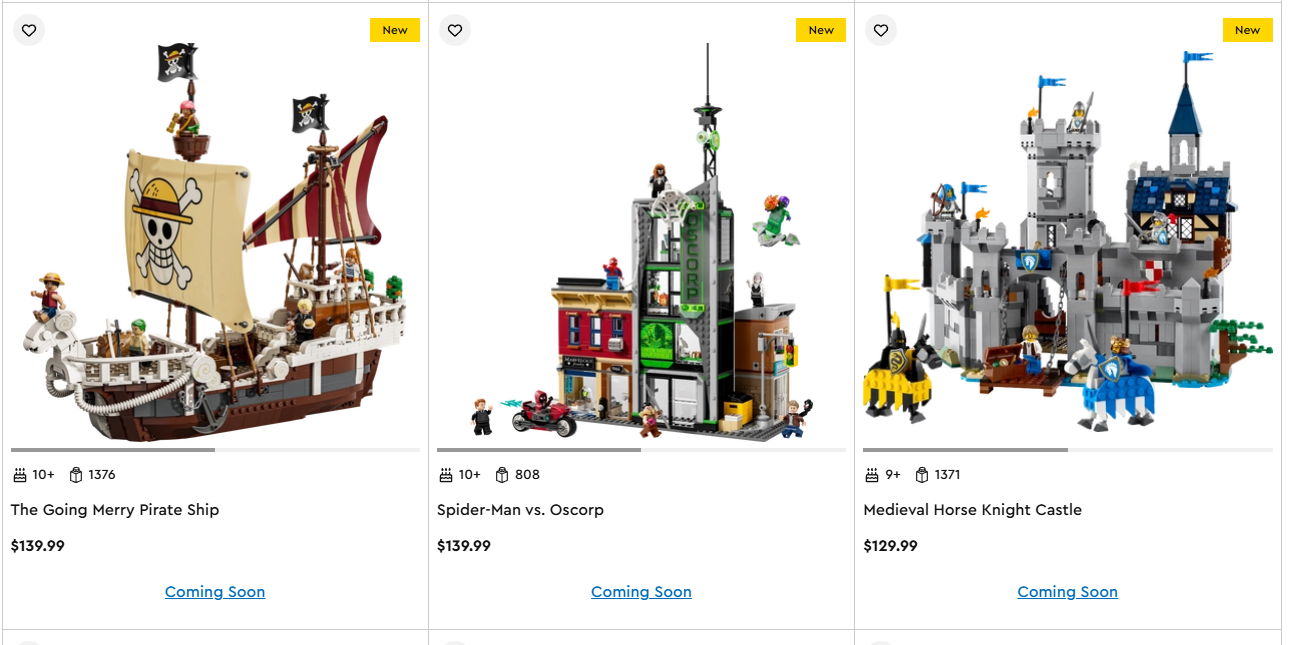Click the New badge on pirate ship card
Viewport: 1289px width, 645px height.
[x=395, y=30]
